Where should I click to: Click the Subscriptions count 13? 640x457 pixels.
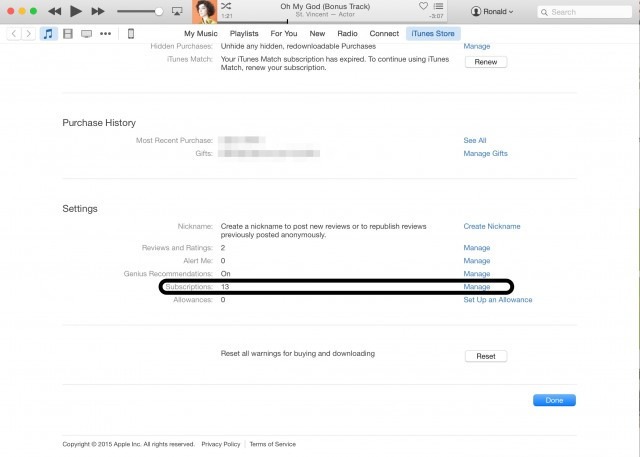[x=225, y=287]
